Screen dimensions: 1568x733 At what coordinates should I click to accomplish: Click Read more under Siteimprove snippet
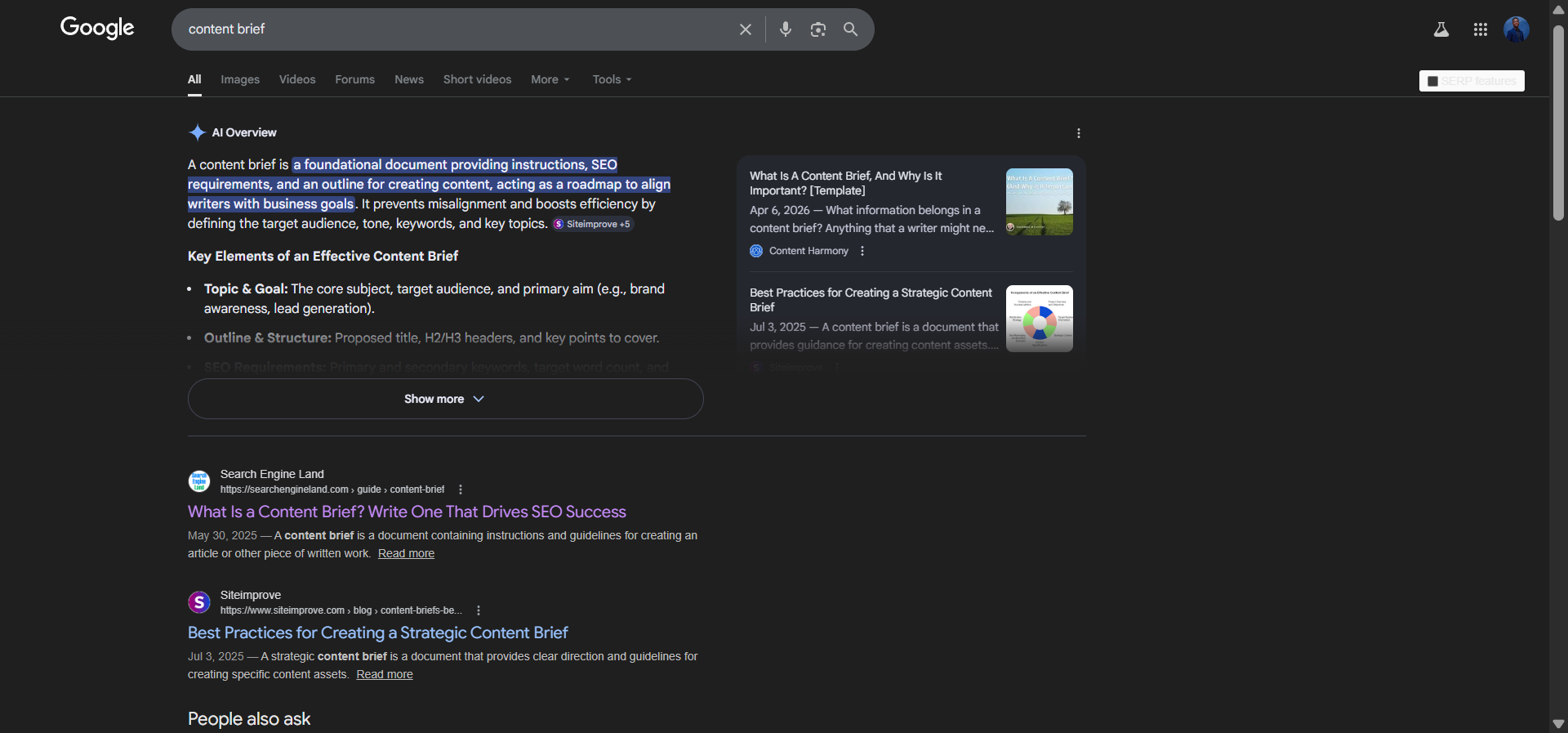385,674
